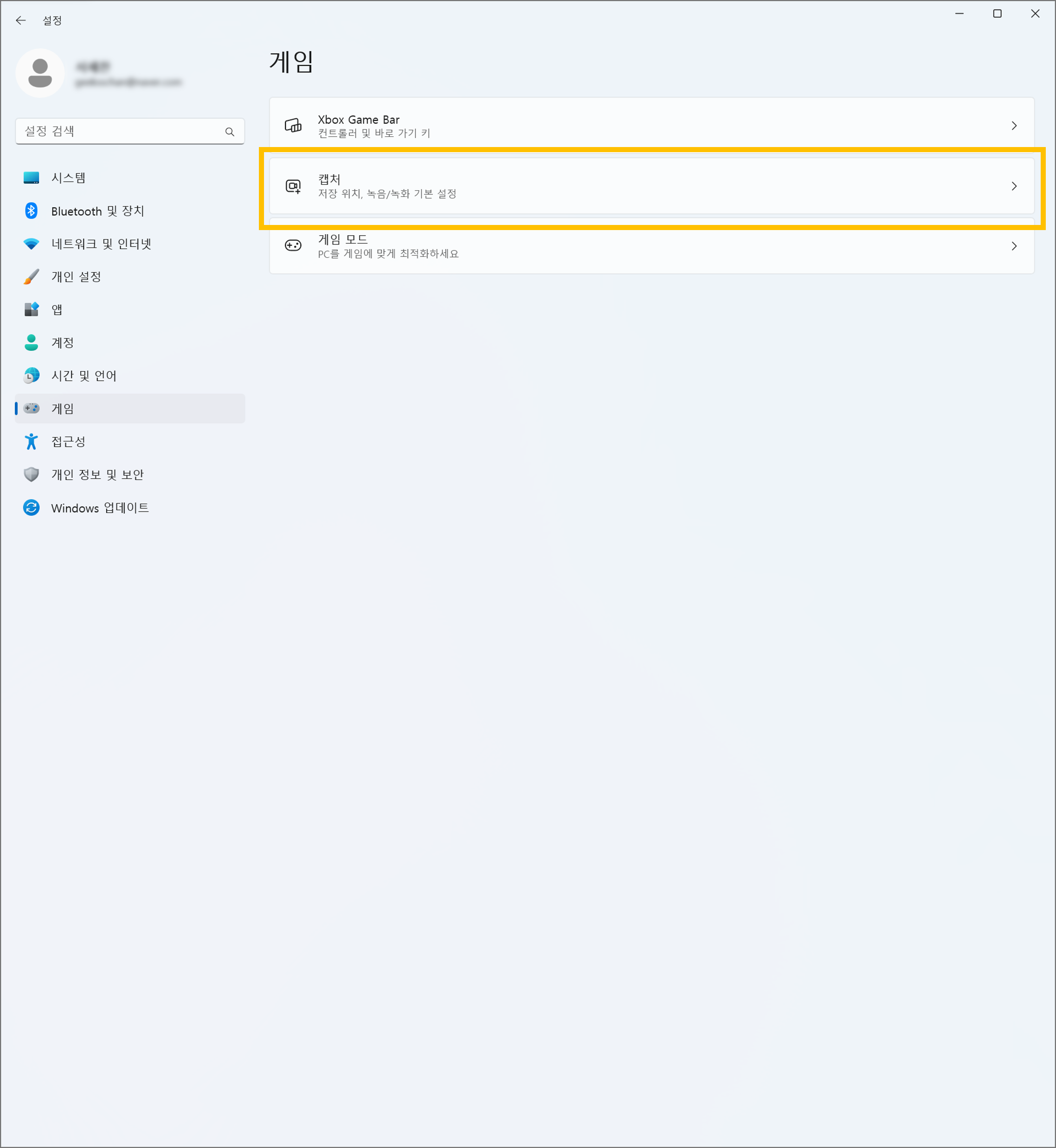The height and width of the screenshot is (1148, 1056).
Task: Click the Bluetooth sidebar icon
Action: coord(32,211)
